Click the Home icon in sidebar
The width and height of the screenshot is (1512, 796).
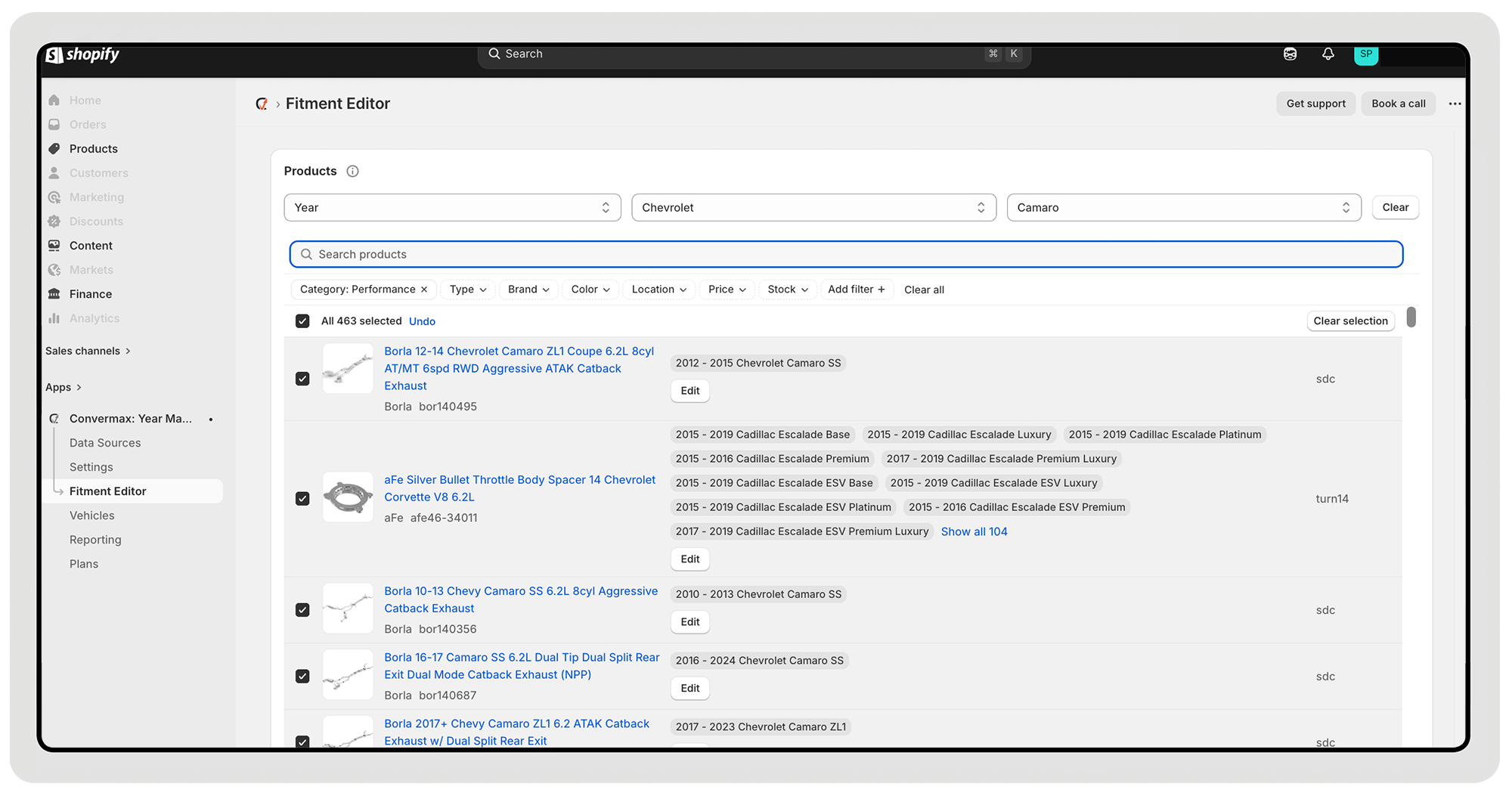pyautogui.click(x=54, y=100)
